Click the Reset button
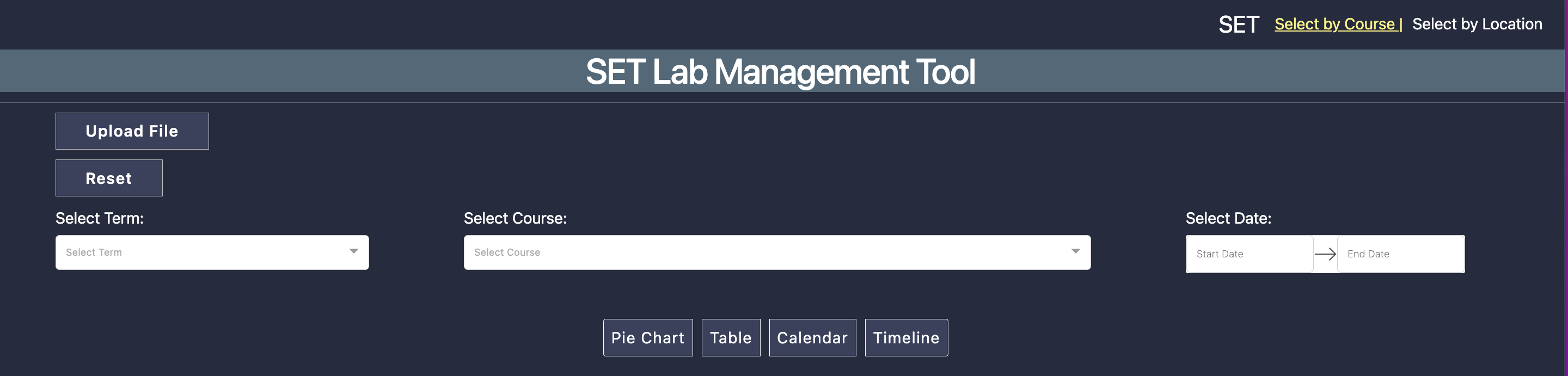Viewport: 1568px width, 376px height. pos(109,178)
